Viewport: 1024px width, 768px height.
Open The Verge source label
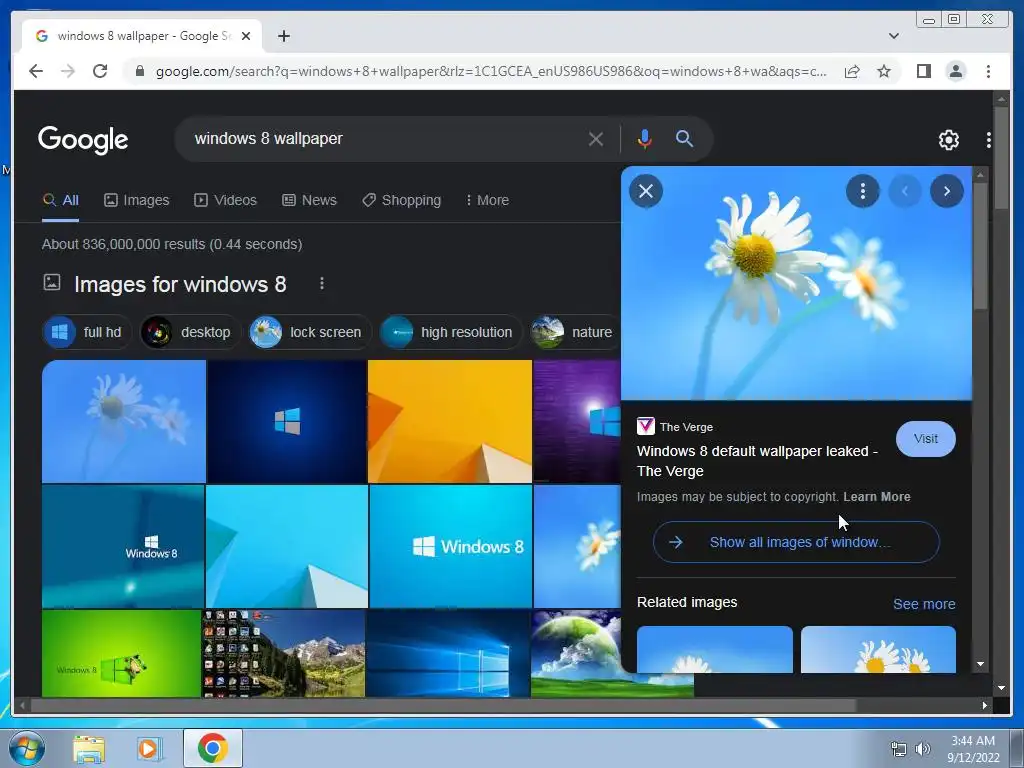click(x=675, y=426)
